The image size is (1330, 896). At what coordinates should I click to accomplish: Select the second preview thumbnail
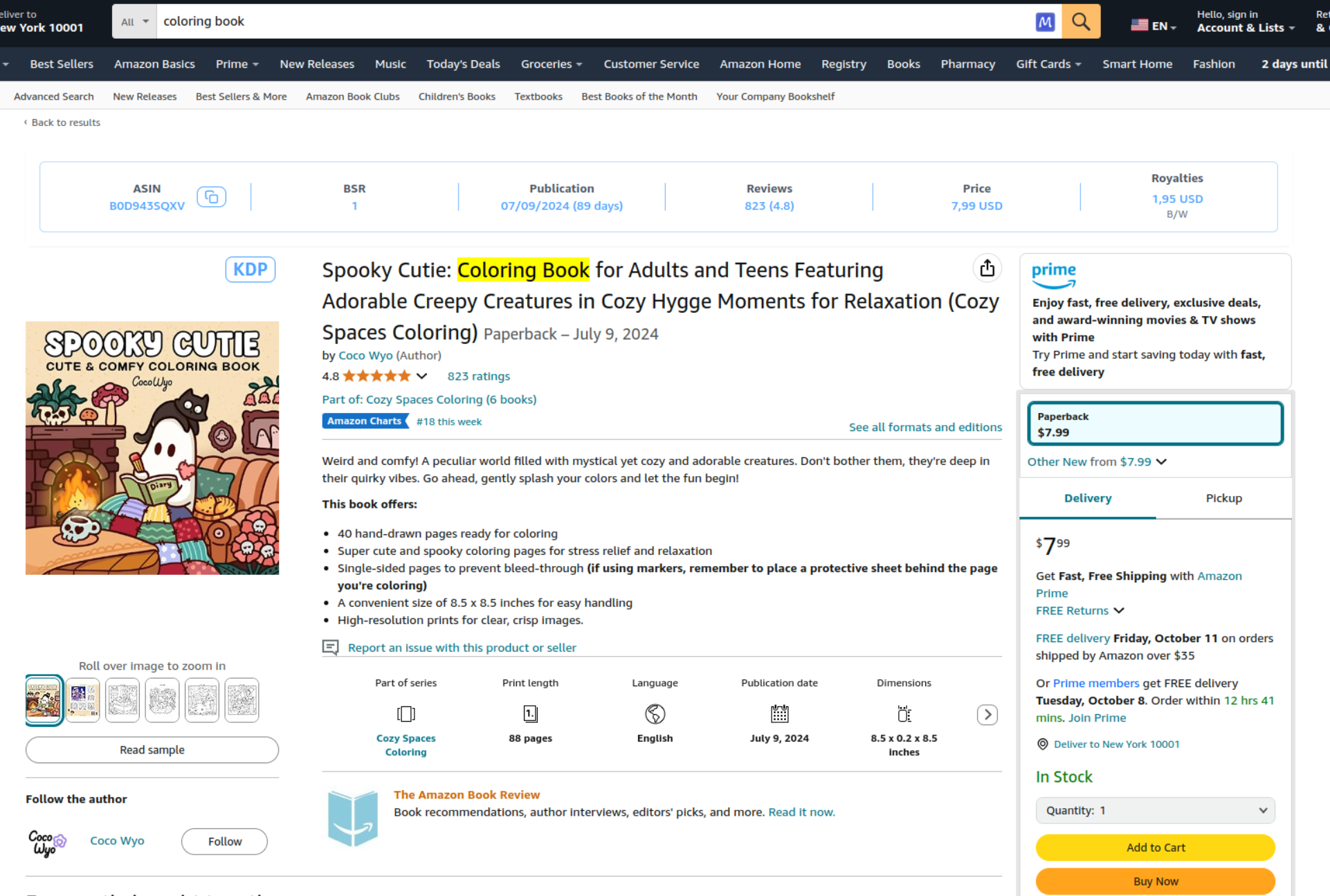83,700
